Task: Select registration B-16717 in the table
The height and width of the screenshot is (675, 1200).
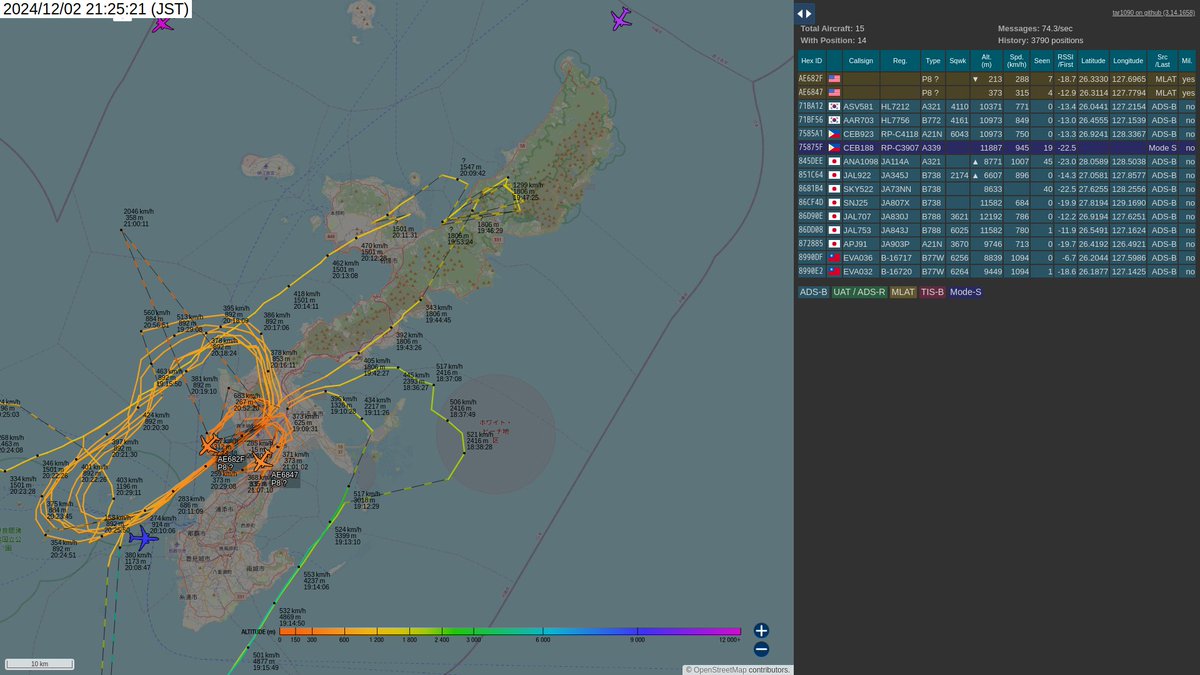Action: (897, 257)
